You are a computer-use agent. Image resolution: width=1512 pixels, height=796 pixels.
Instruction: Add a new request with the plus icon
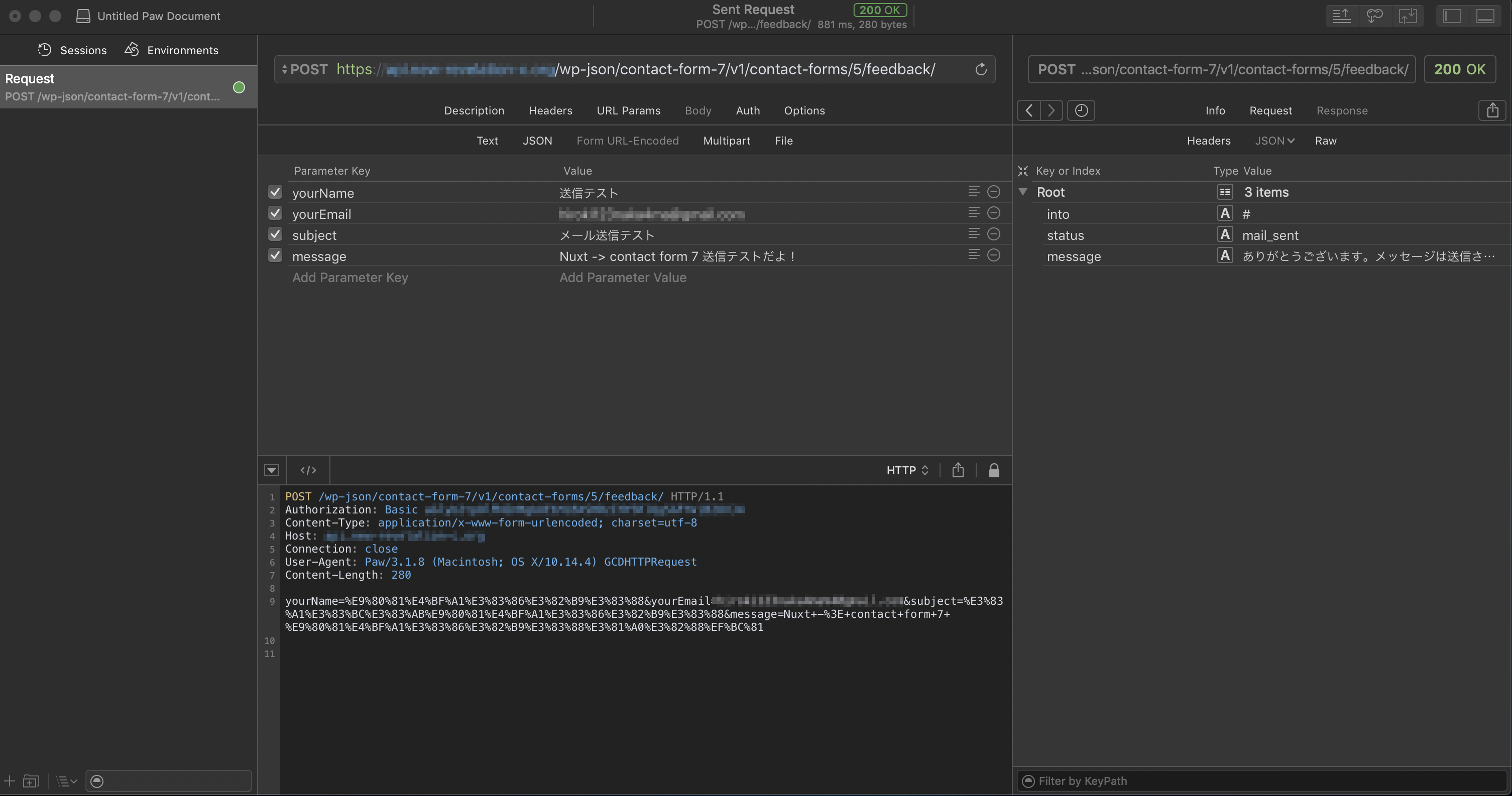tap(9, 781)
